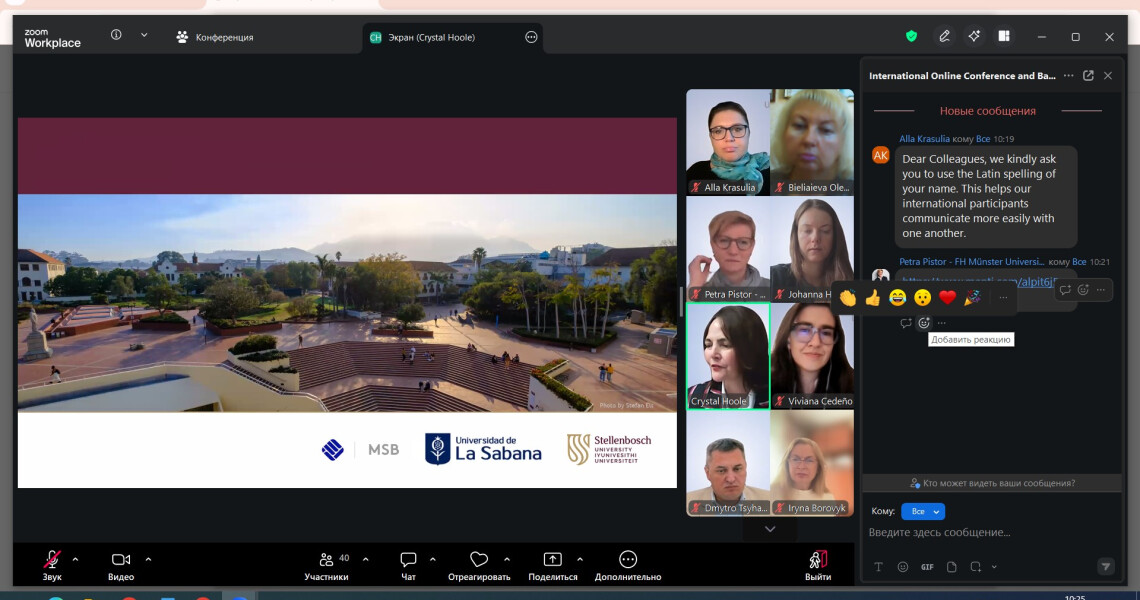Viewport: 1140px width, 600px height.
Task: Open screenshot capture tool in chat
Action: click(x=976, y=567)
